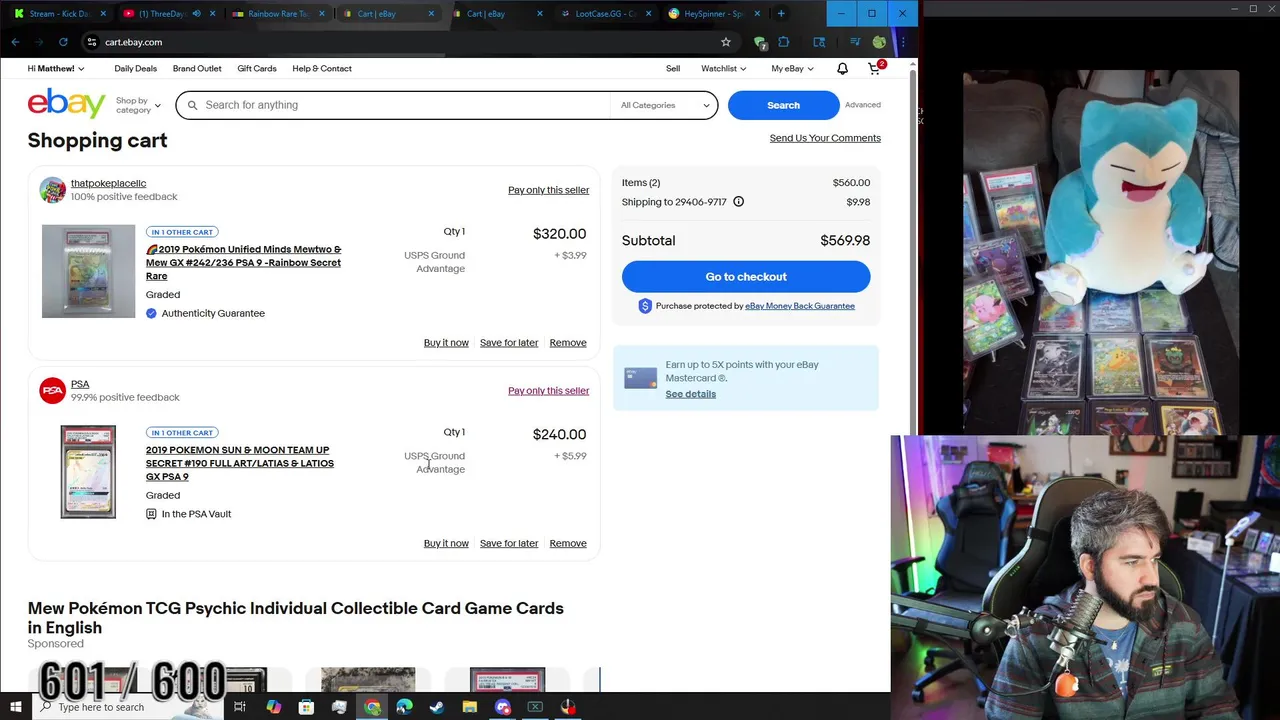Click the Mewtwo & Mew card thumbnail

pos(88,271)
